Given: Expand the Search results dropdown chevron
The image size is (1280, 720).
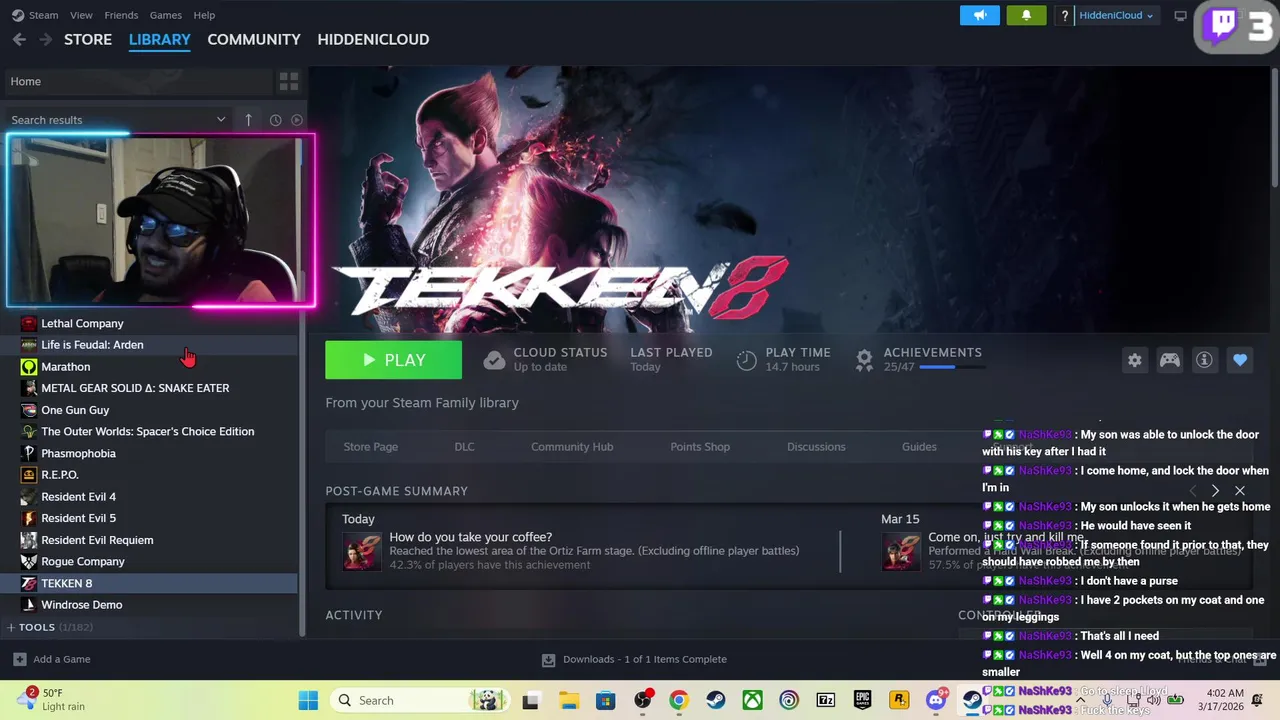Looking at the screenshot, I should [x=221, y=120].
